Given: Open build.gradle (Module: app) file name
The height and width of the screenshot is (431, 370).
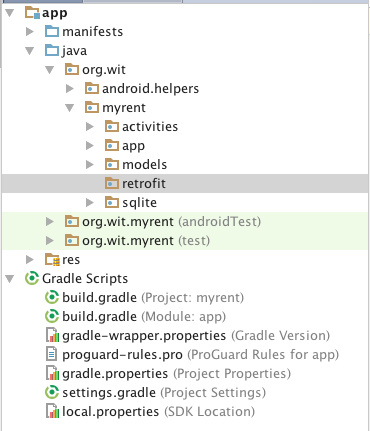Looking at the screenshot, I should pos(100,317).
